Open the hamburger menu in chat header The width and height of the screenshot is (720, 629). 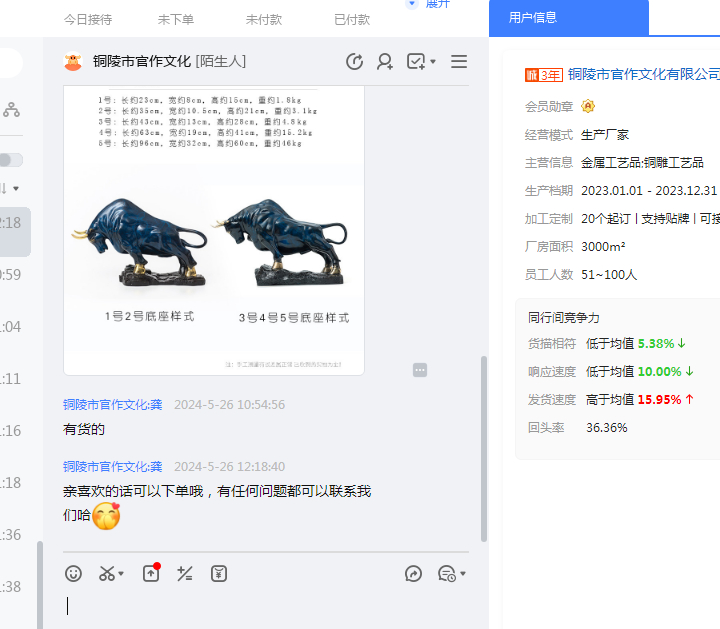459,62
